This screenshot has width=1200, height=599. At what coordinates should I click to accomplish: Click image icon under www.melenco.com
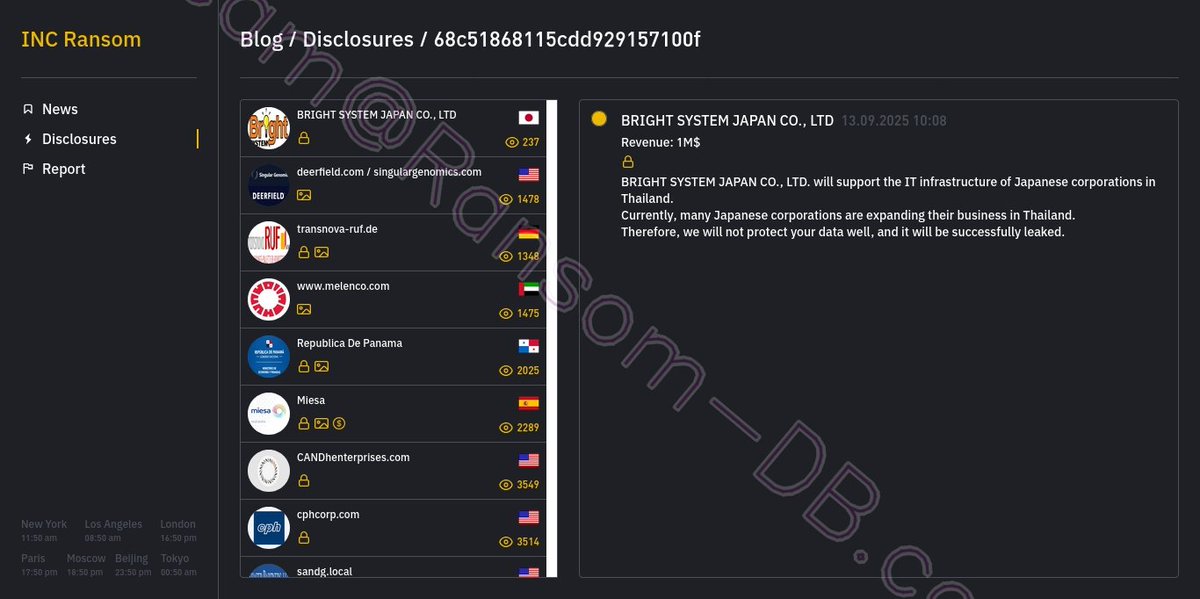coord(304,309)
